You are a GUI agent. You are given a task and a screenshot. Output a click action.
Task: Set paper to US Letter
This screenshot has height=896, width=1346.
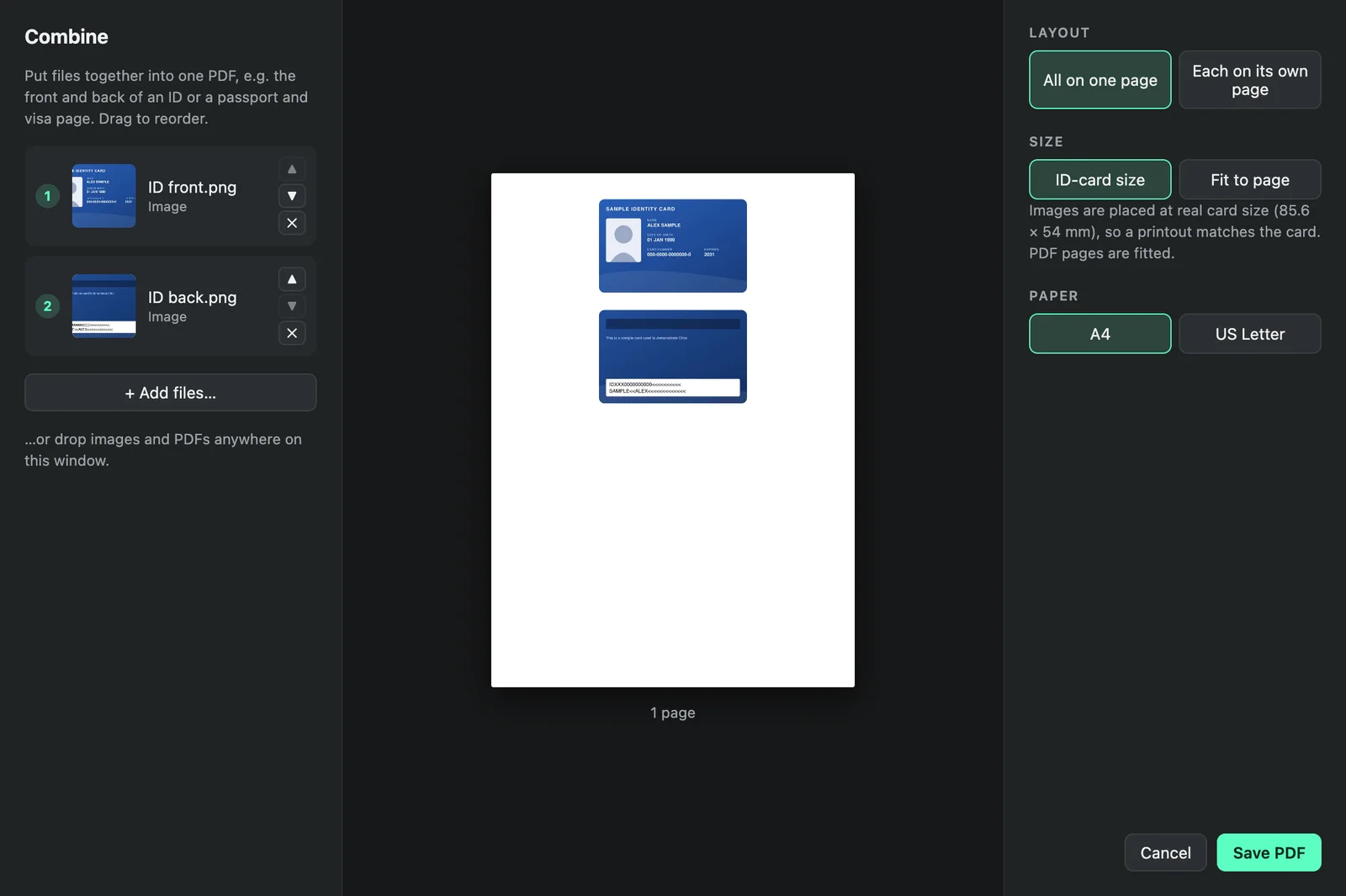1250,334
